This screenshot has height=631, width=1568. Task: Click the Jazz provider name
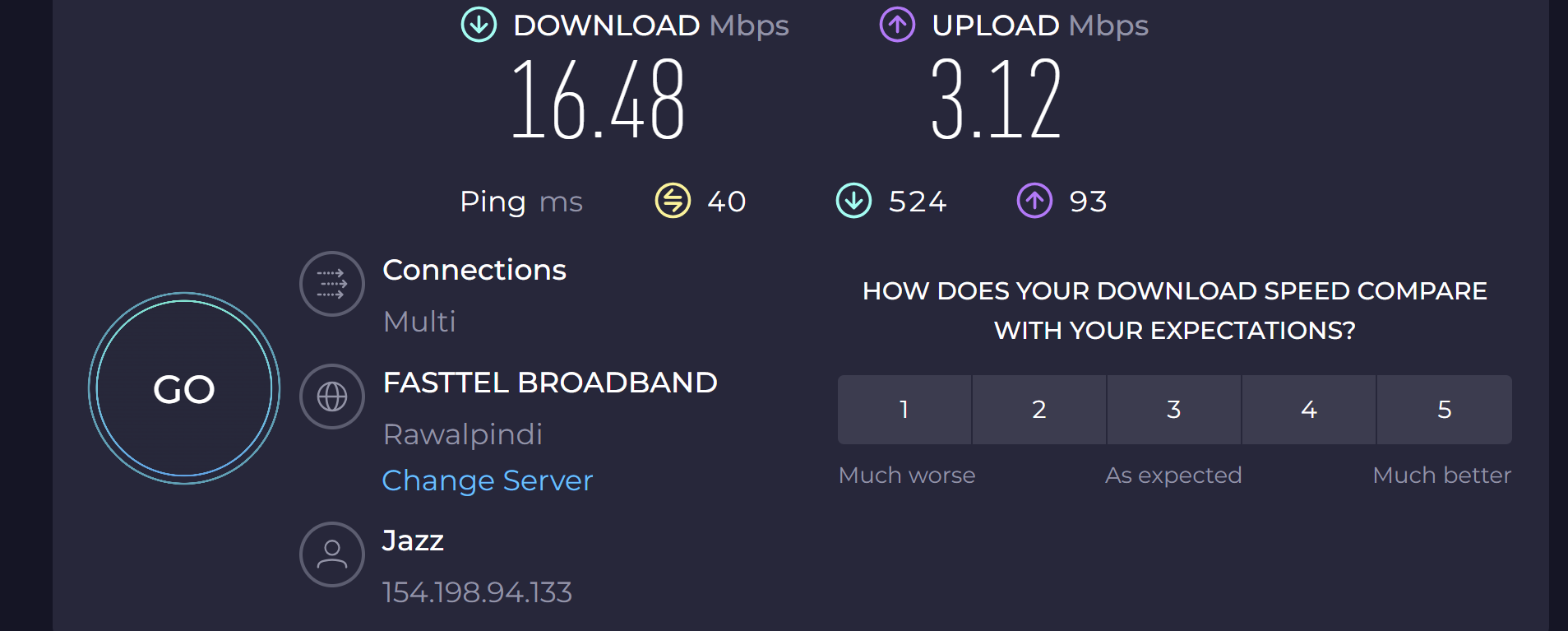point(413,541)
